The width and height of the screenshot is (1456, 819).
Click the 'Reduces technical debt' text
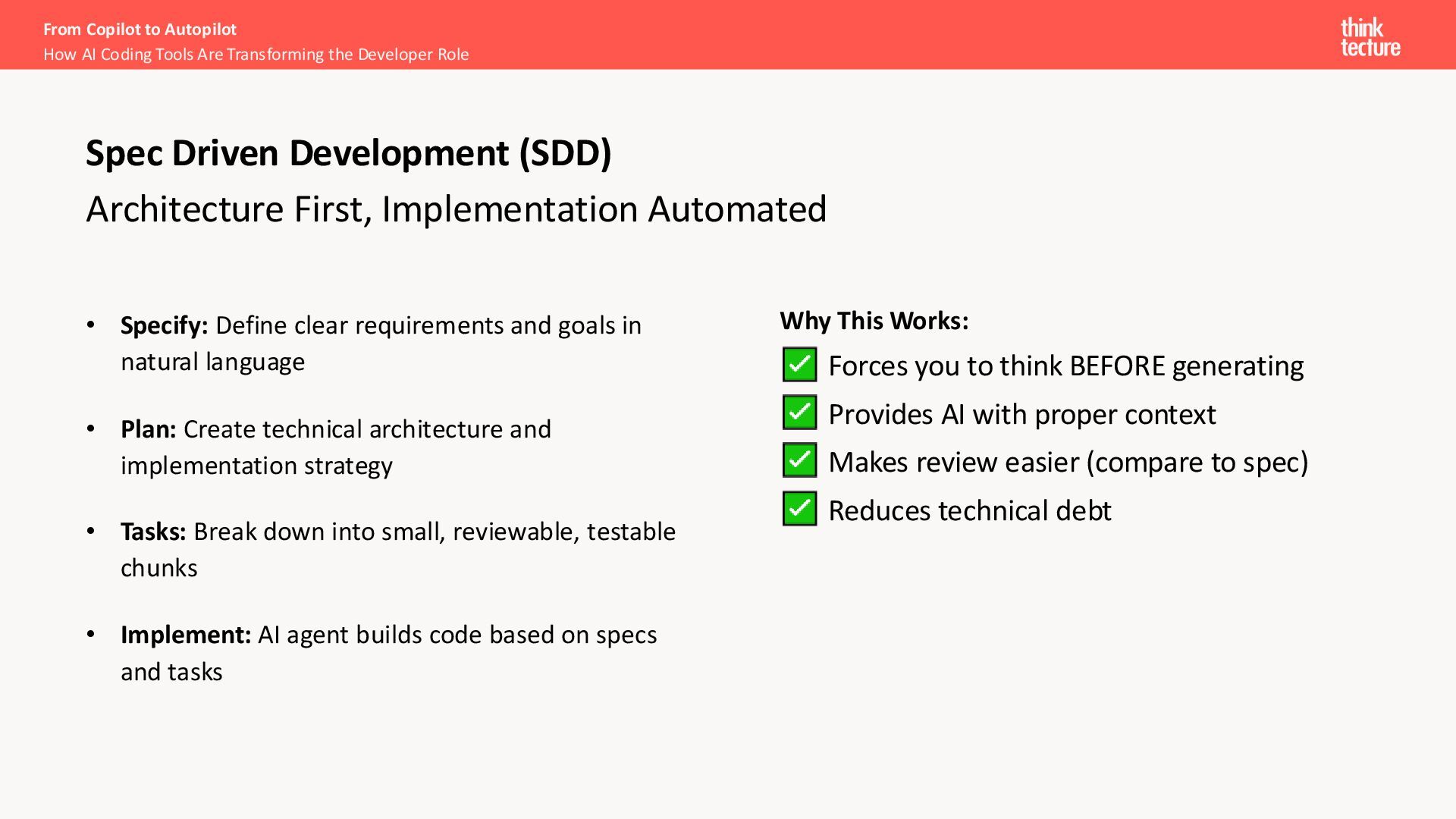[969, 511]
